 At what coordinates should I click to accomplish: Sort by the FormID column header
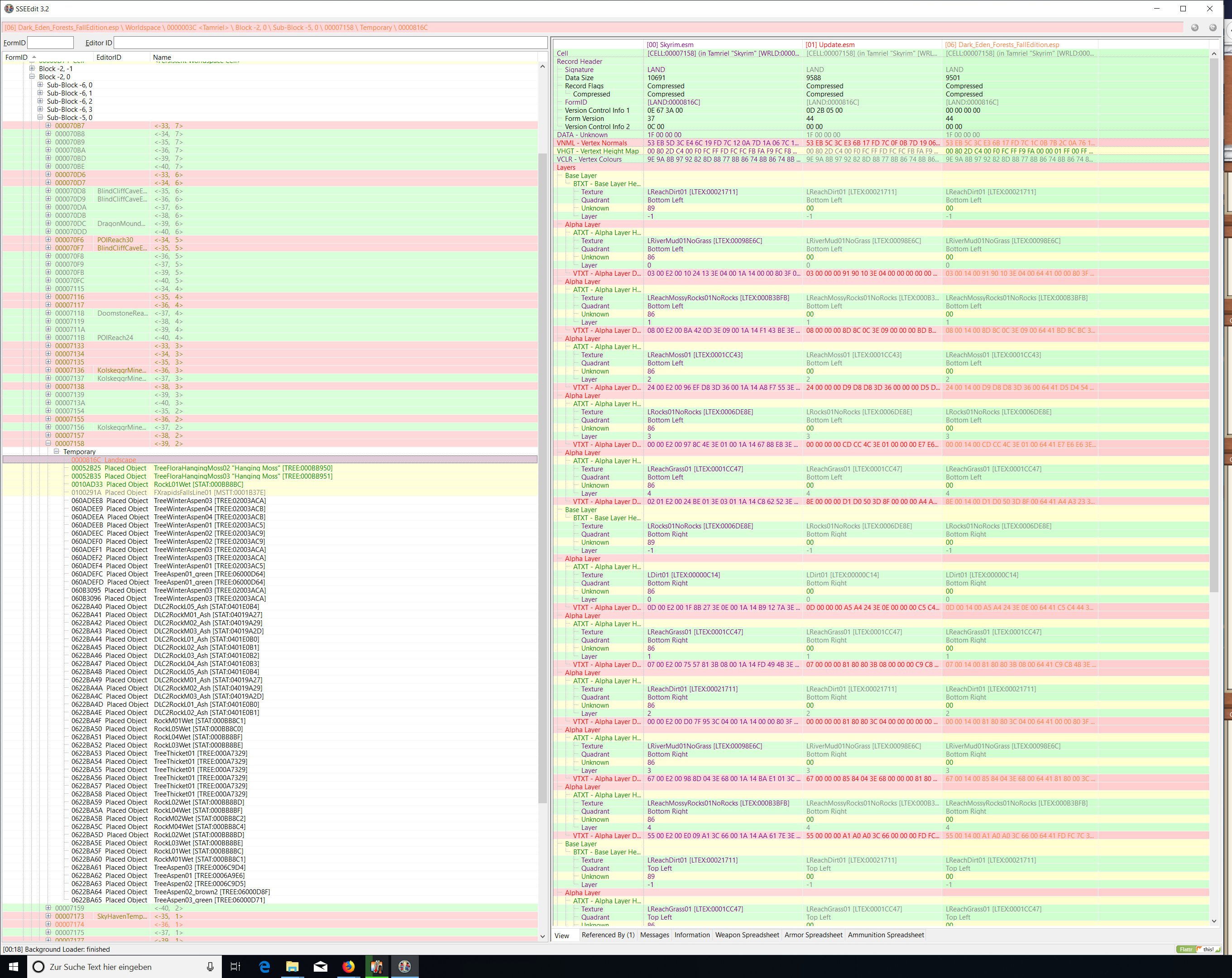[x=17, y=57]
